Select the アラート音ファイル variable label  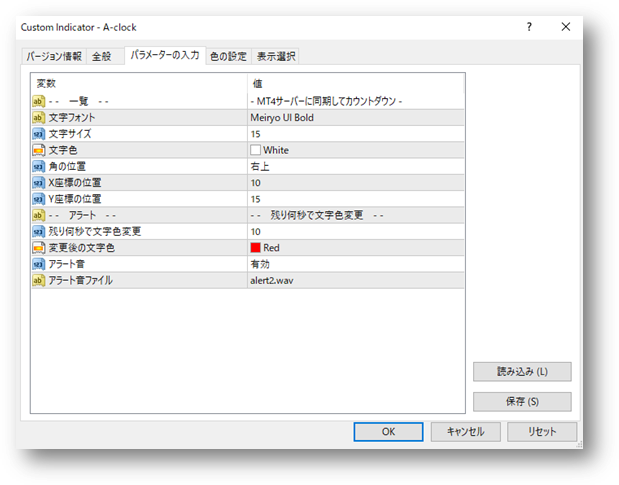(81, 280)
